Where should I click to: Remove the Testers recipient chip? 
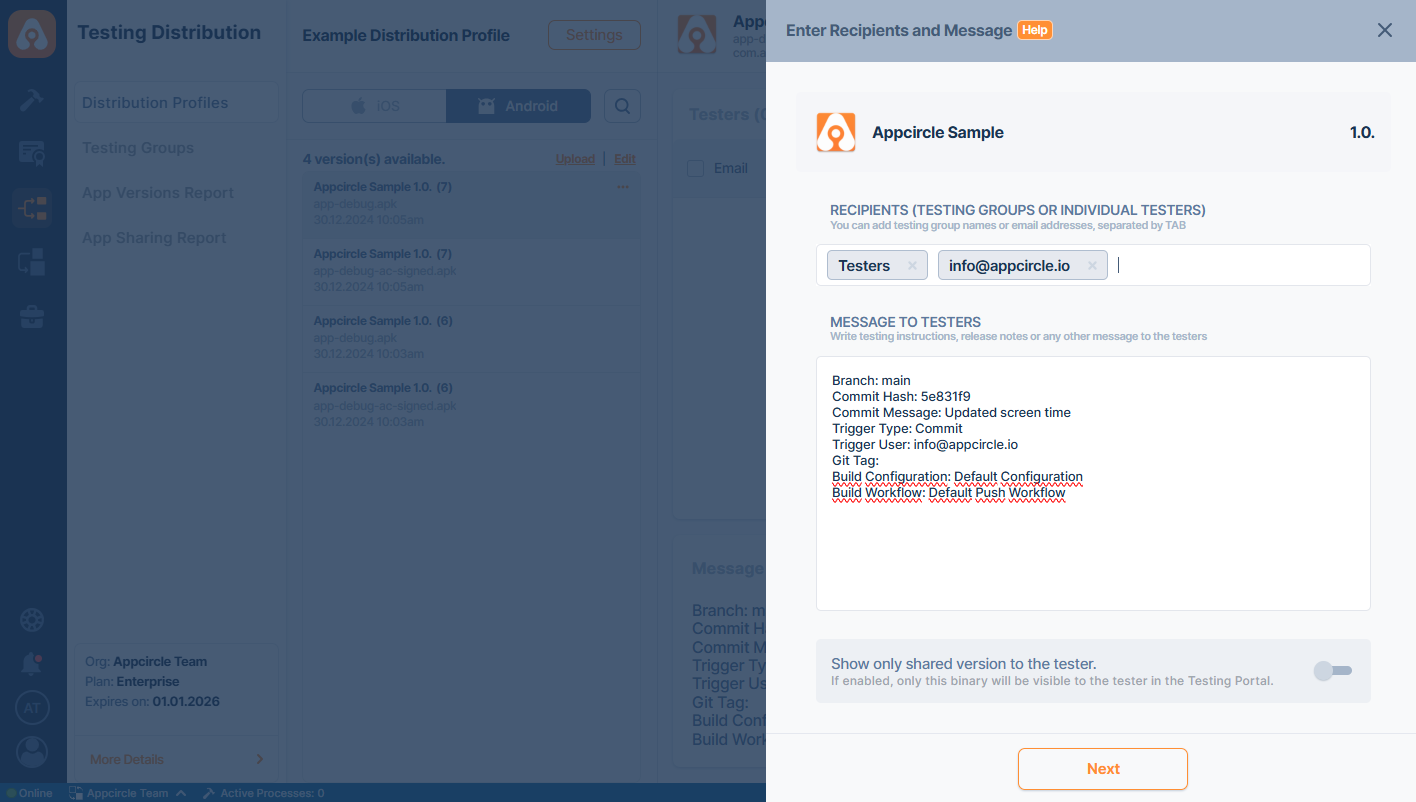pyautogui.click(x=912, y=265)
